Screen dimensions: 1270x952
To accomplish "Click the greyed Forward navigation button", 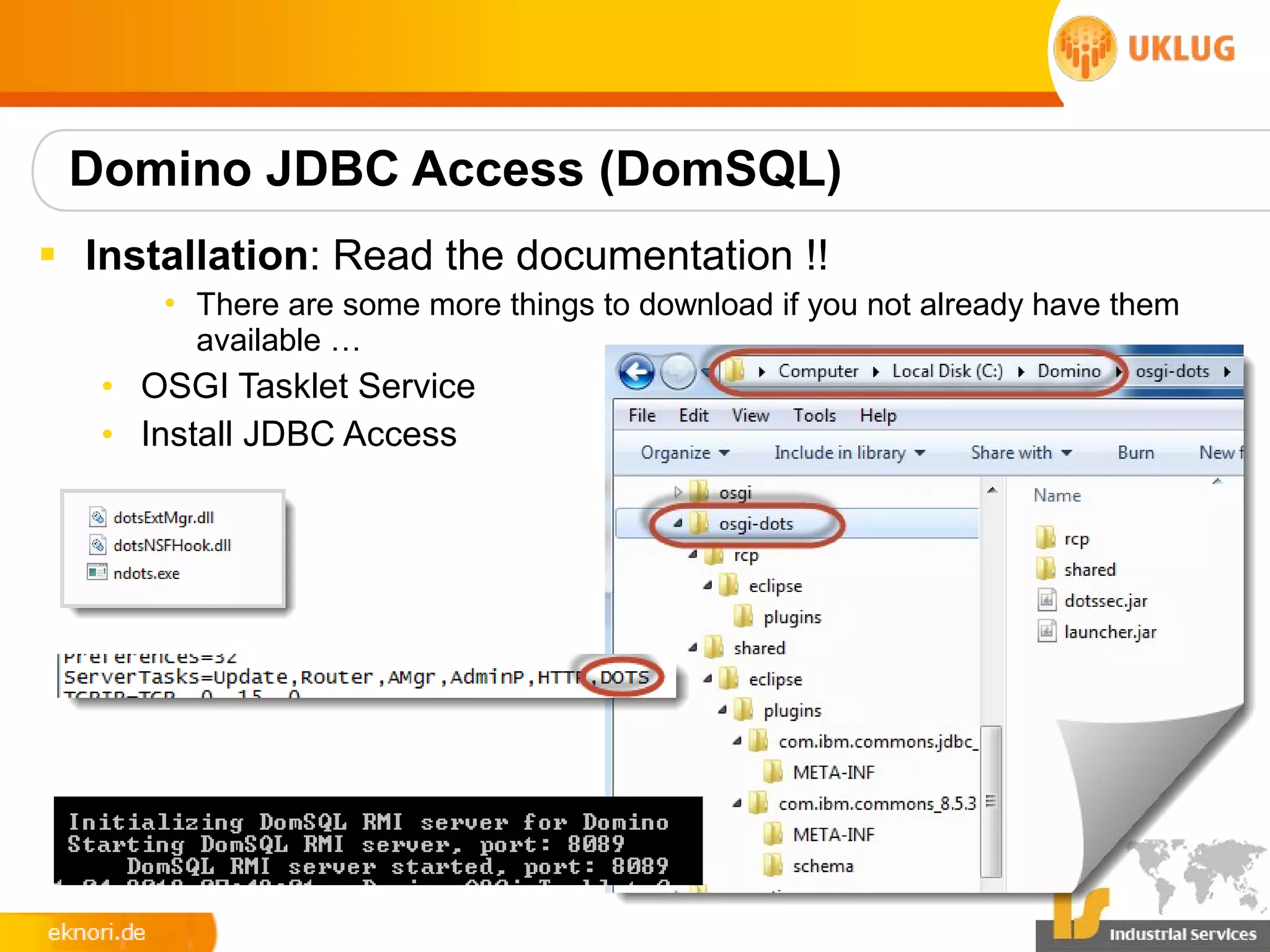I will (678, 372).
